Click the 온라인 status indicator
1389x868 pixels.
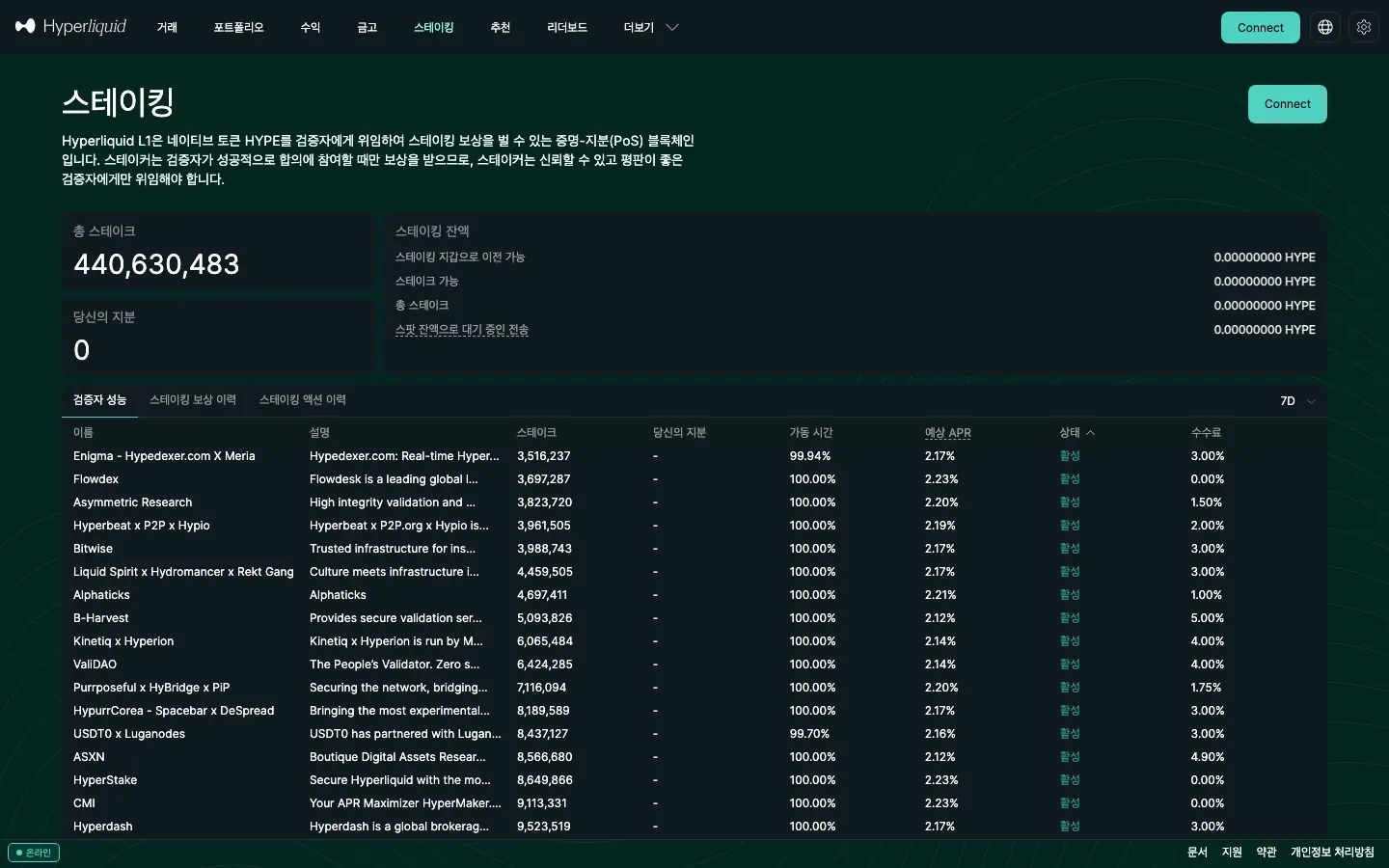click(34, 853)
